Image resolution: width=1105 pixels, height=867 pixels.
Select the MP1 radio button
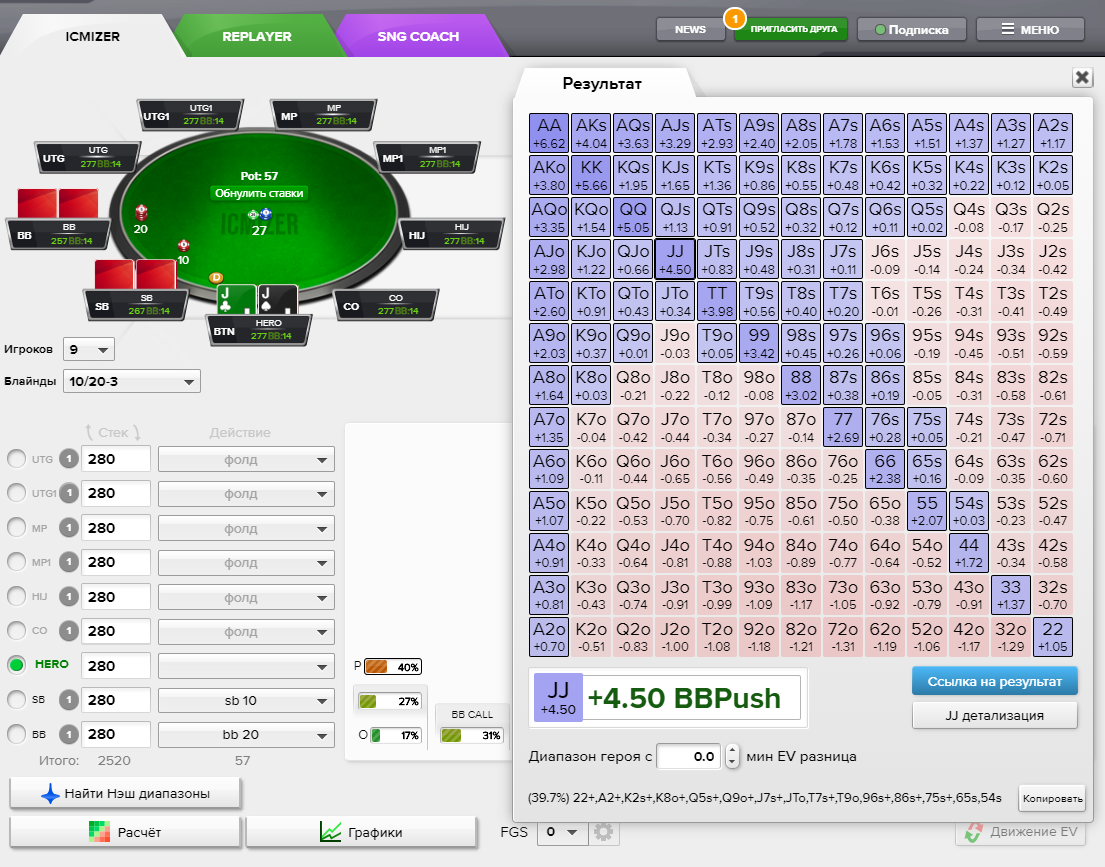click(16, 562)
